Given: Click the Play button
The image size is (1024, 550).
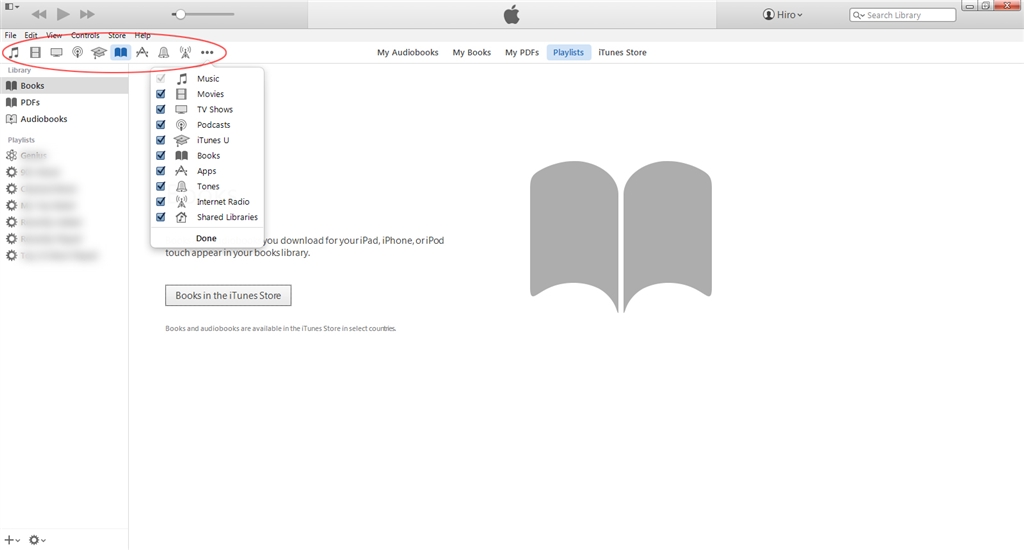Looking at the screenshot, I should 63,14.
